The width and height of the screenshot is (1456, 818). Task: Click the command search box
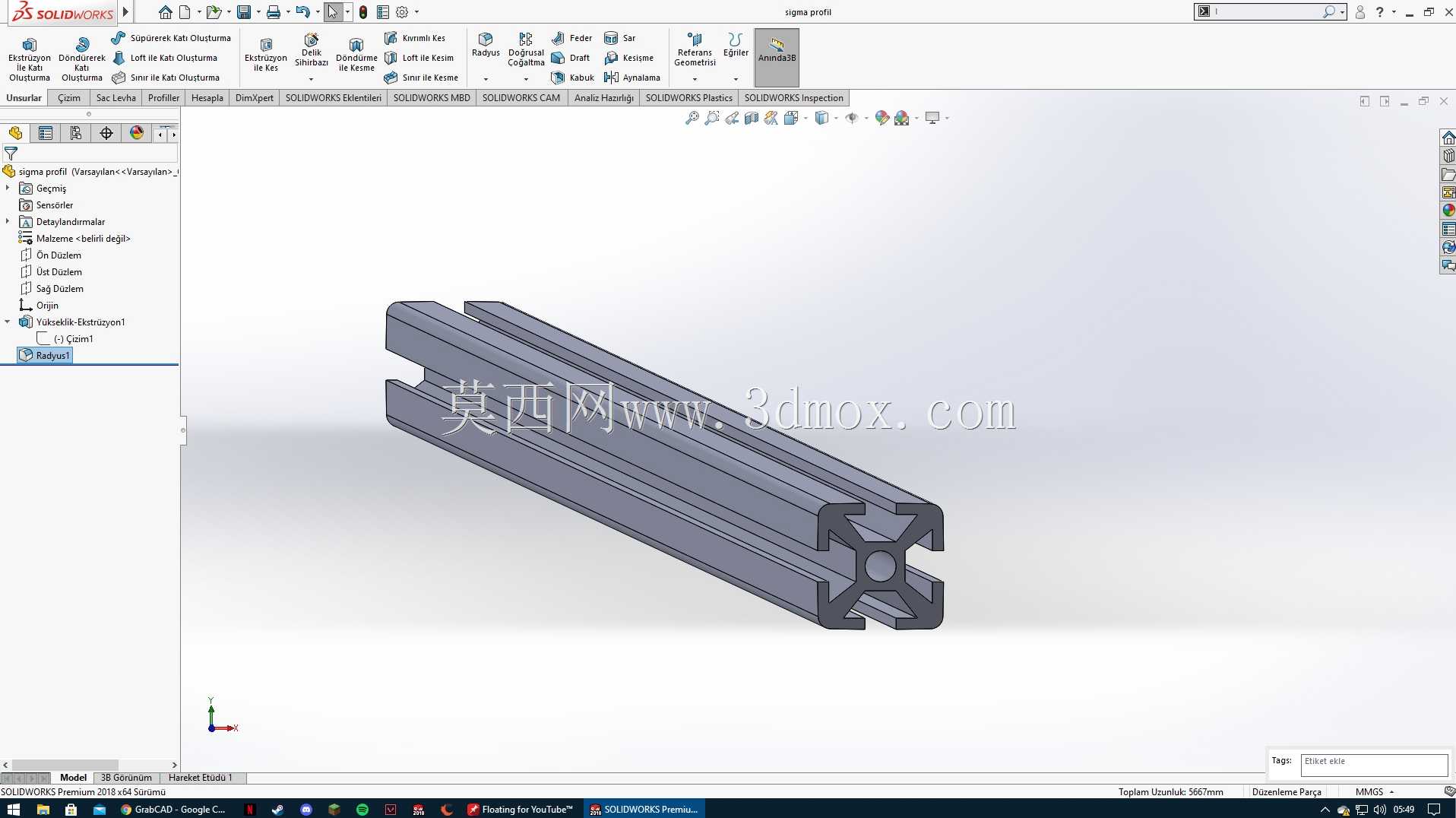pyautogui.click(x=1270, y=12)
